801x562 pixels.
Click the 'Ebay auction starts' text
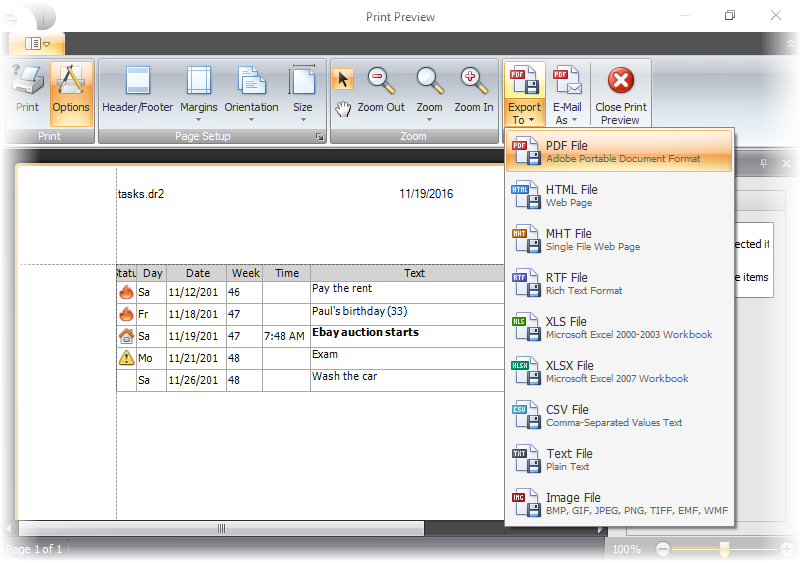[x=365, y=332]
